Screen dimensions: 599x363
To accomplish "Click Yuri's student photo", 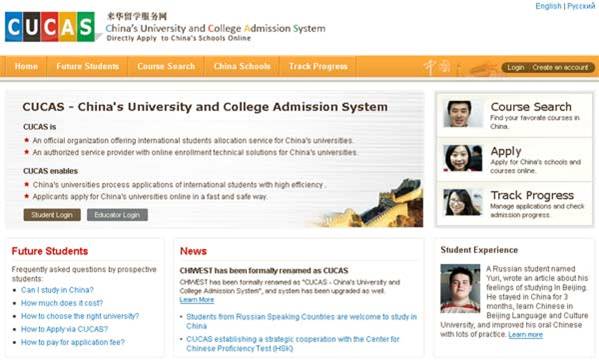I will tap(460, 288).
